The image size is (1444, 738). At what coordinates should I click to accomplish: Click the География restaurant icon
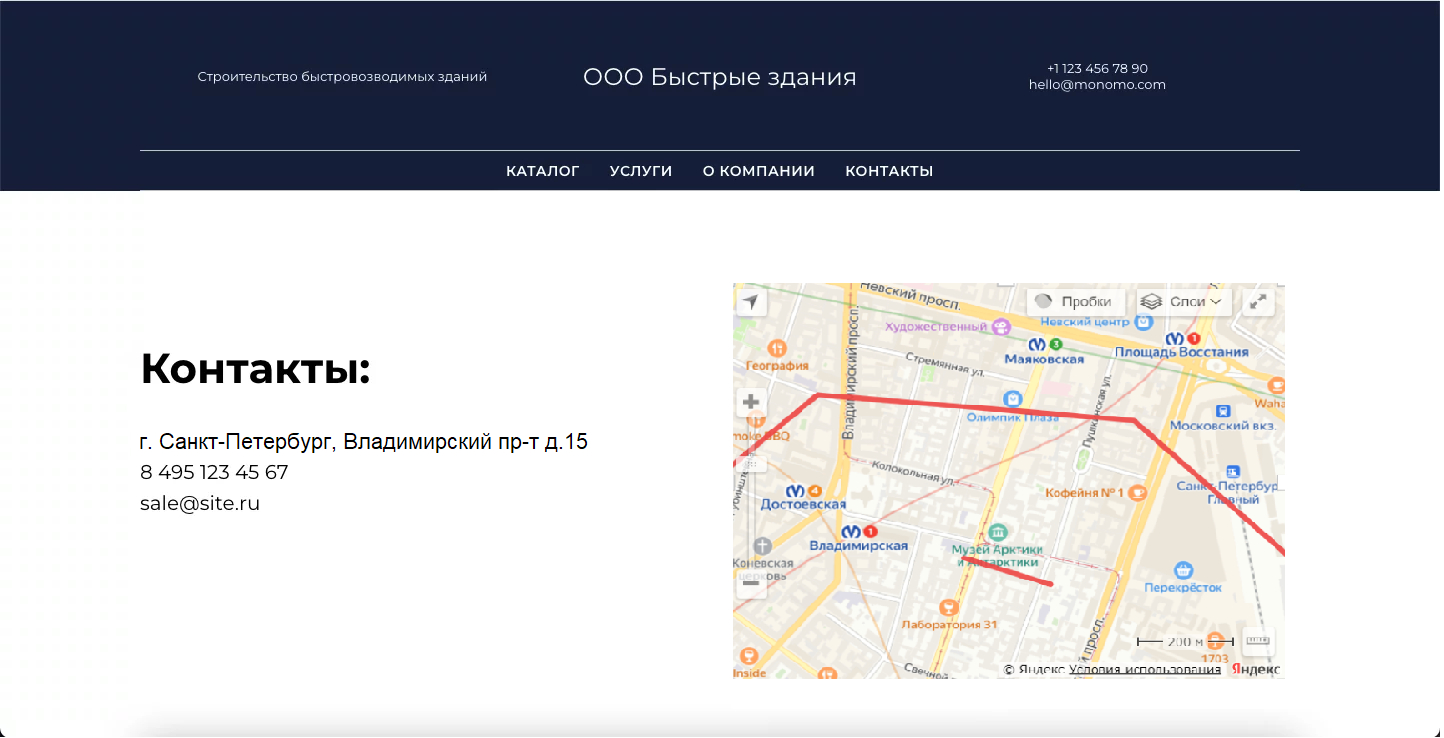pos(777,348)
